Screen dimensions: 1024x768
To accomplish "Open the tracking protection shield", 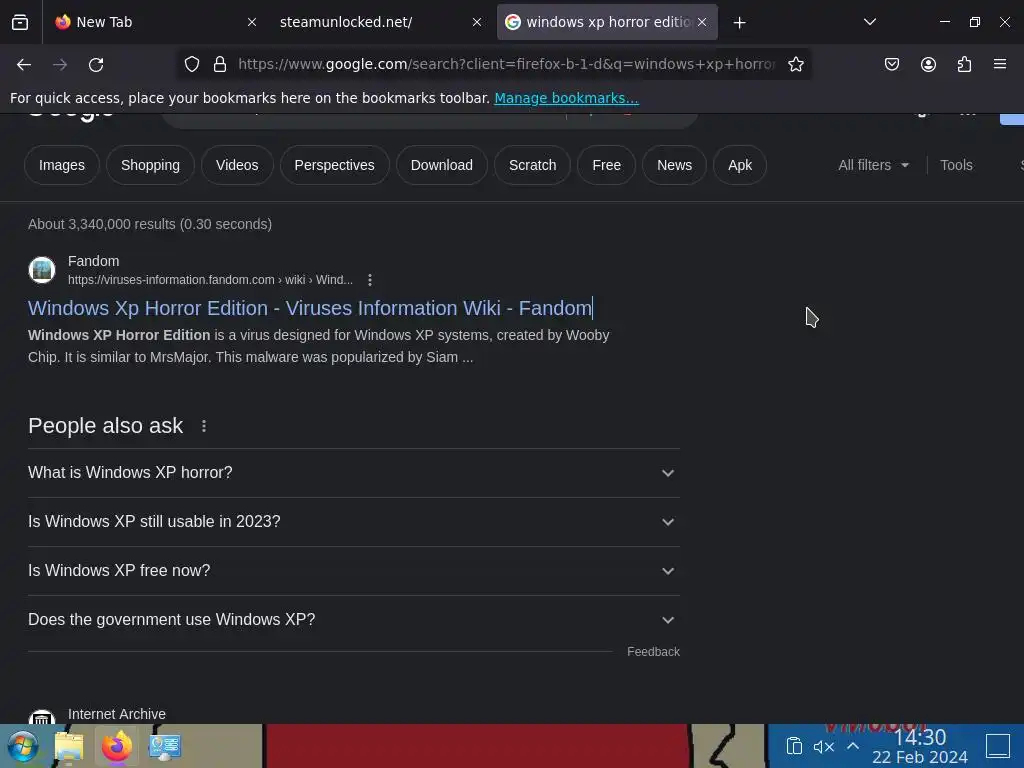I will point(191,64).
